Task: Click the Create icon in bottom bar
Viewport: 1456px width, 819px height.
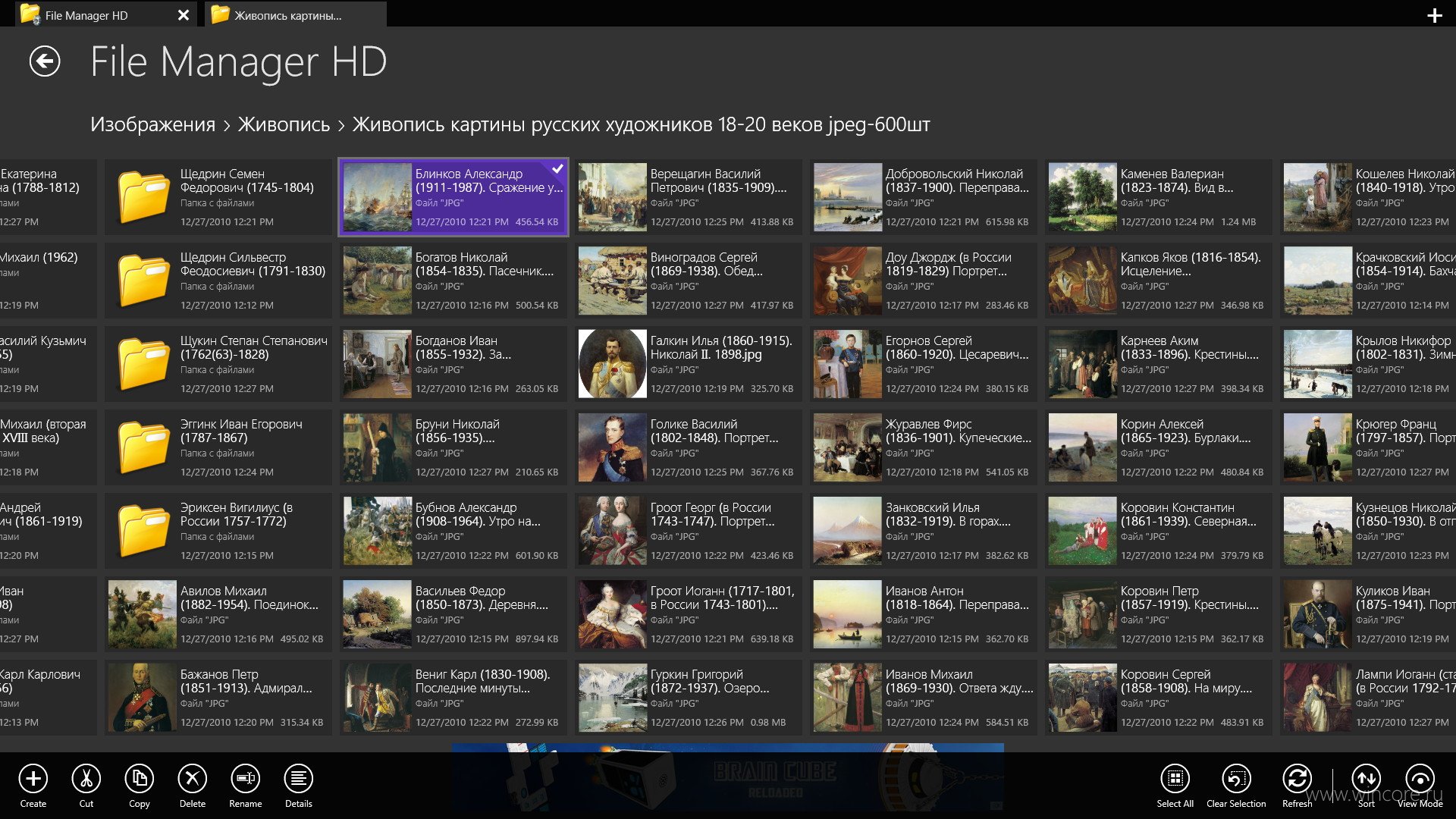Action: click(33, 779)
